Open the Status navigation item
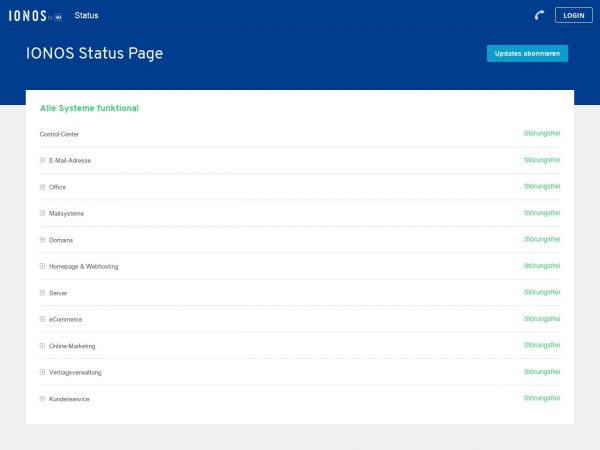The height and width of the screenshot is (450, 600). click(86, 16)
